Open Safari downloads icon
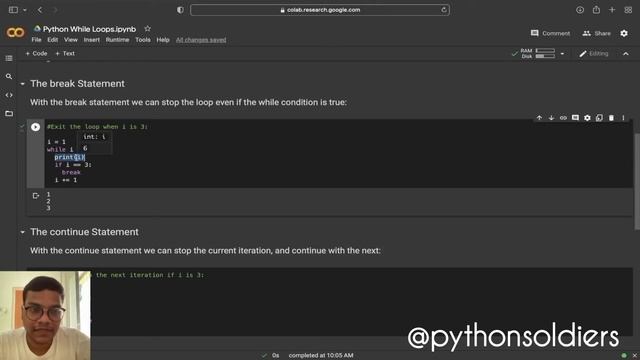 pyautogui.click(x=580, y=10)
